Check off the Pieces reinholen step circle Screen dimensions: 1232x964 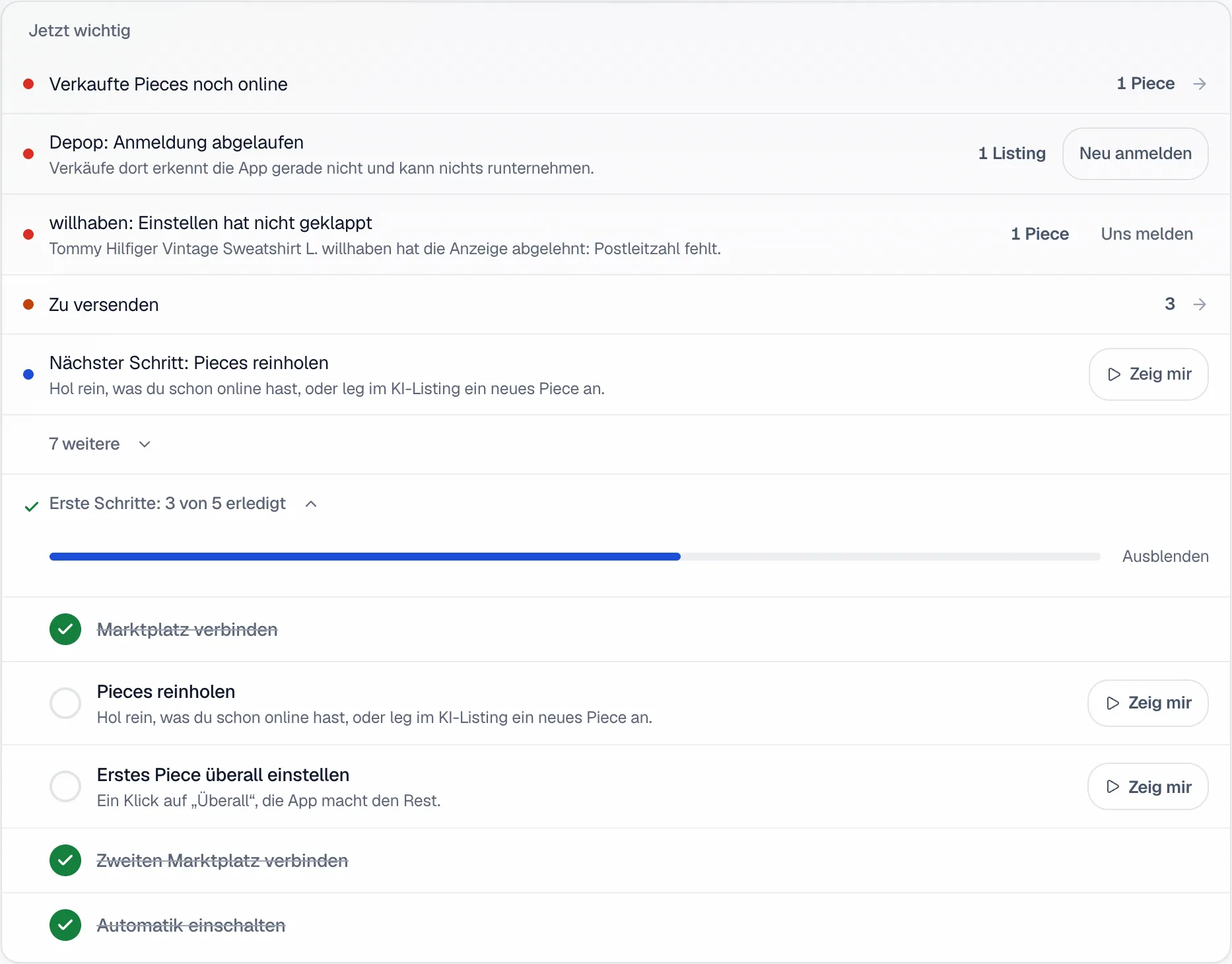[x=65, y=703]
